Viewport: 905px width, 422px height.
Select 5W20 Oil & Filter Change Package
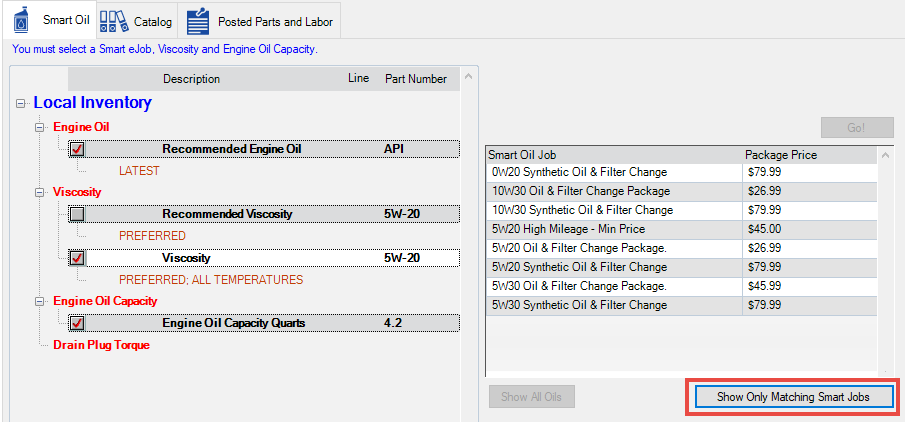coord(579,248)
